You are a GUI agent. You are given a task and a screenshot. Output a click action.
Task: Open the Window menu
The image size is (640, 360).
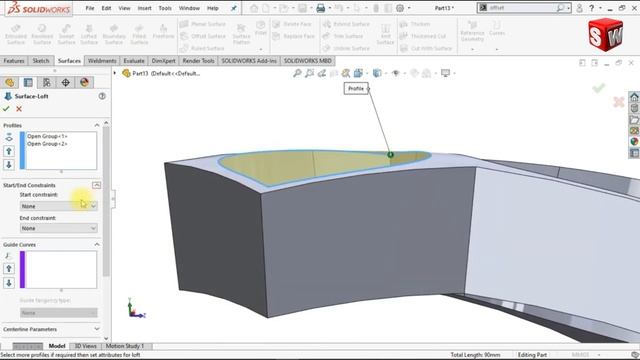[x=189, y=8]
